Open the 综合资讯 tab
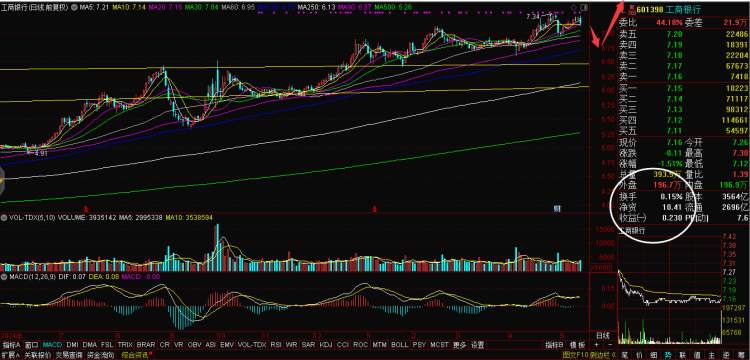This screenshot has width=750, height=360. (136, 355)
